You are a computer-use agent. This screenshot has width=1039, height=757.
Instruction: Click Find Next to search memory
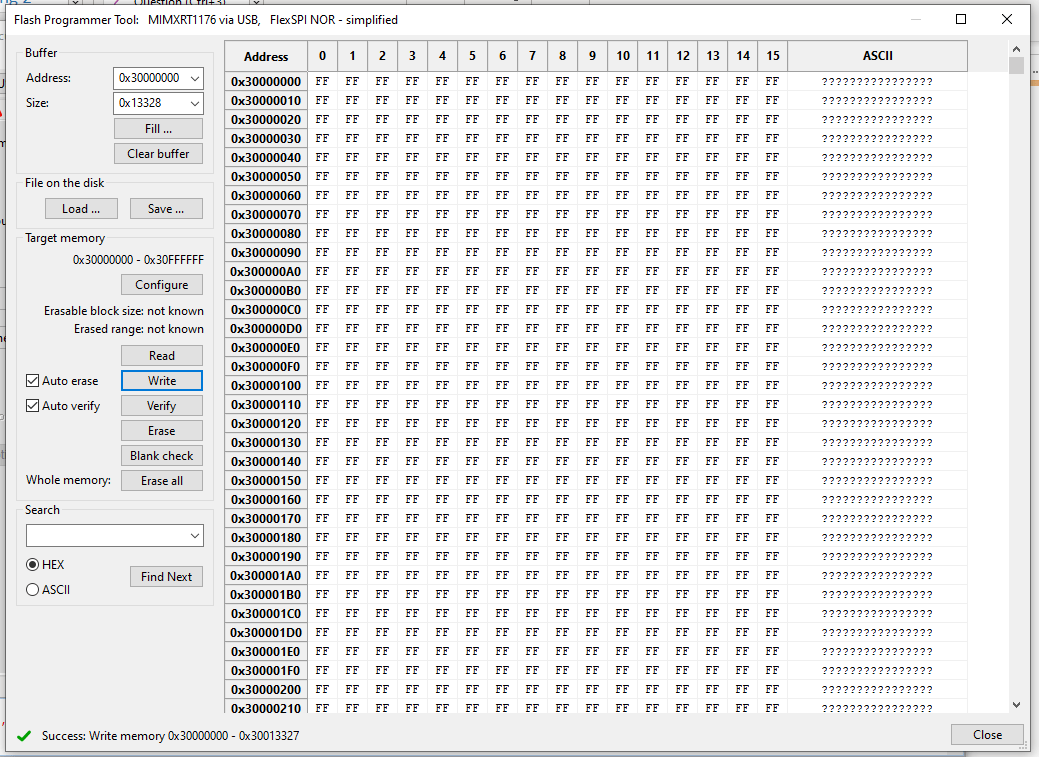tap(166, 576)
